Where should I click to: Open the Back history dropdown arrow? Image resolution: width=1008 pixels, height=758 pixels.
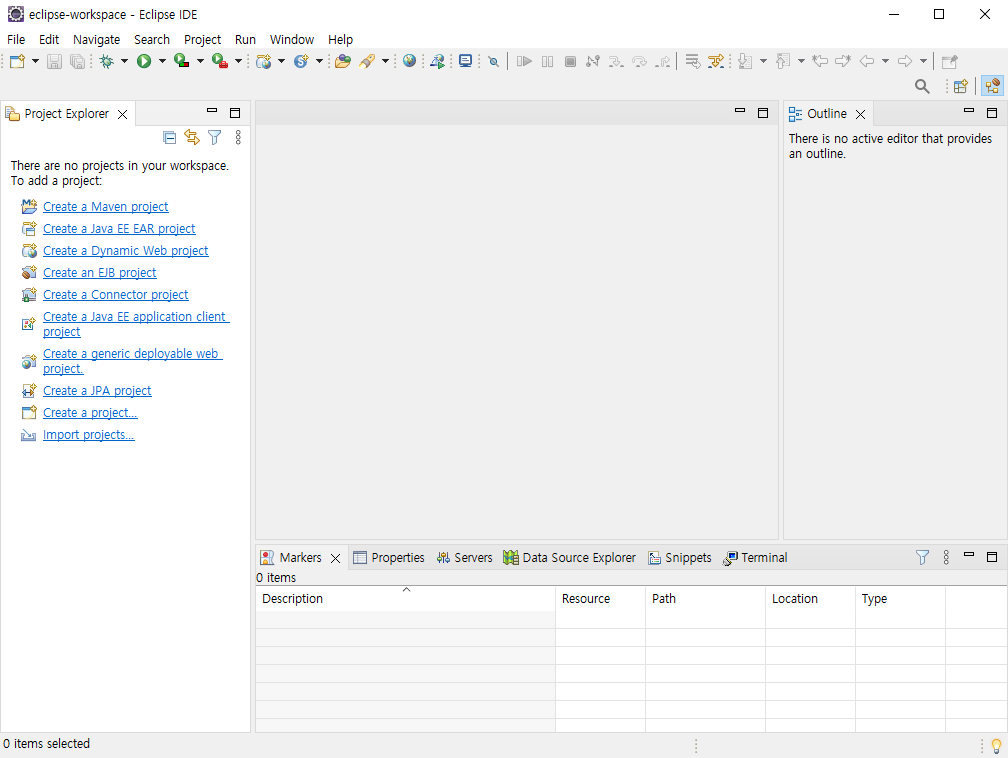(x=885, y=61)
